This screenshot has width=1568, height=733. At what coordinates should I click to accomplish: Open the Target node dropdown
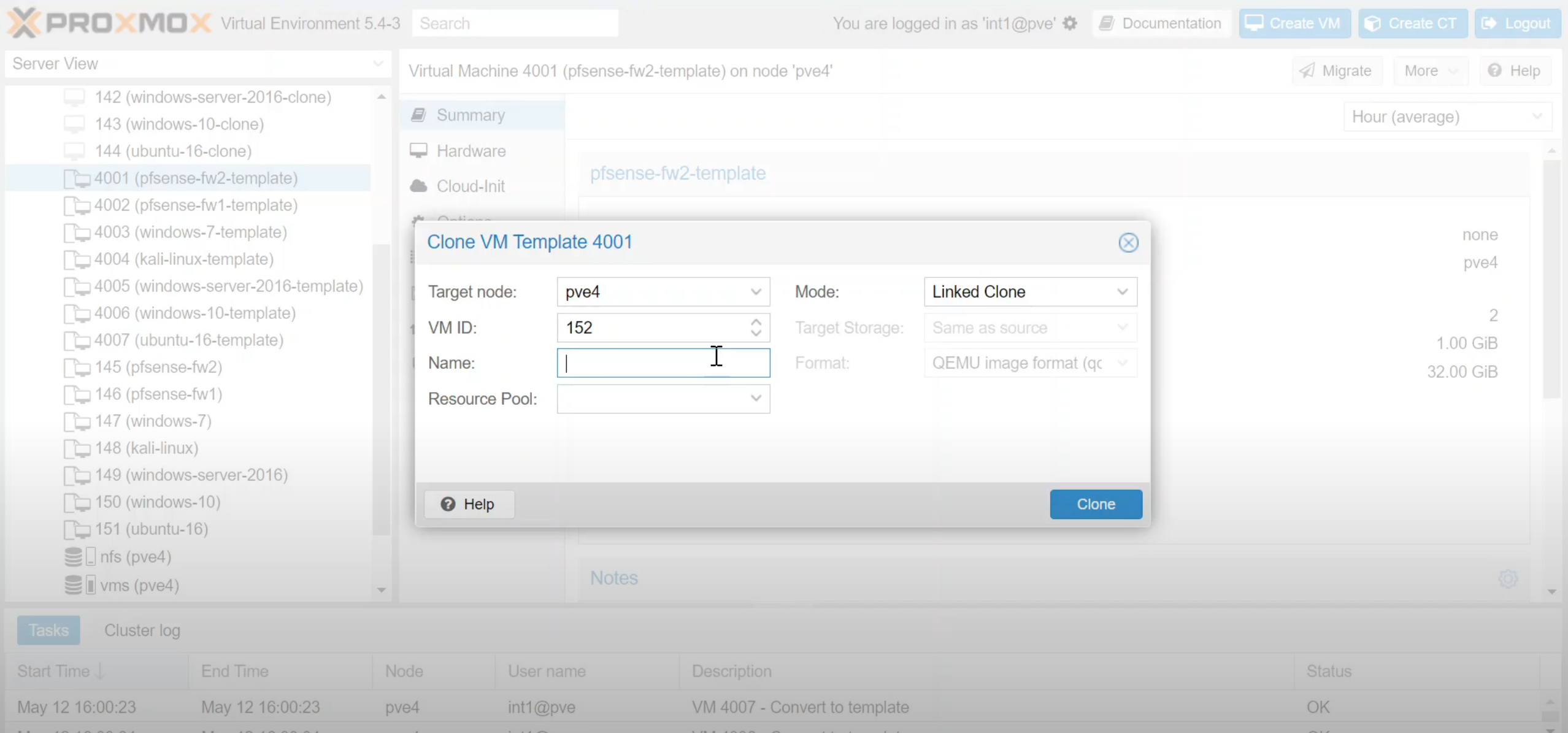coord(756,291)
